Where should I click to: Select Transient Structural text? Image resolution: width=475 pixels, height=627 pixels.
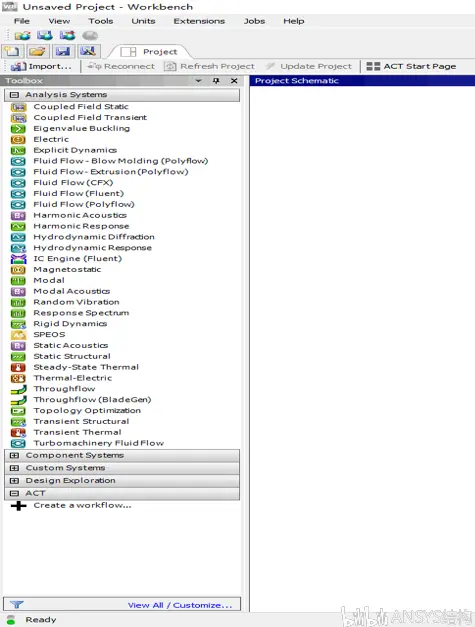tap(81, 421)
